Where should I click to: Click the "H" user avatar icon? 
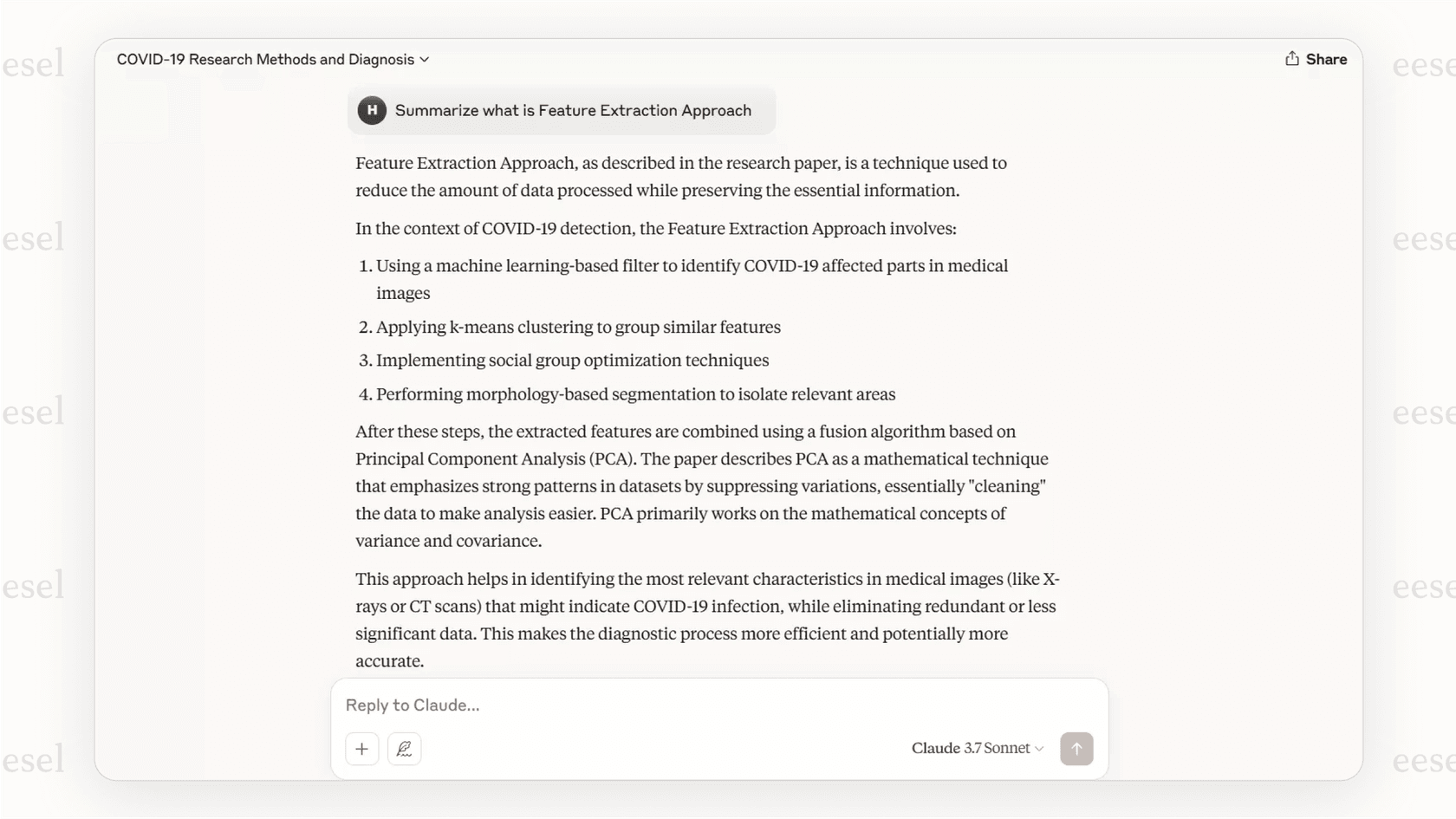(x=371, y=110)
